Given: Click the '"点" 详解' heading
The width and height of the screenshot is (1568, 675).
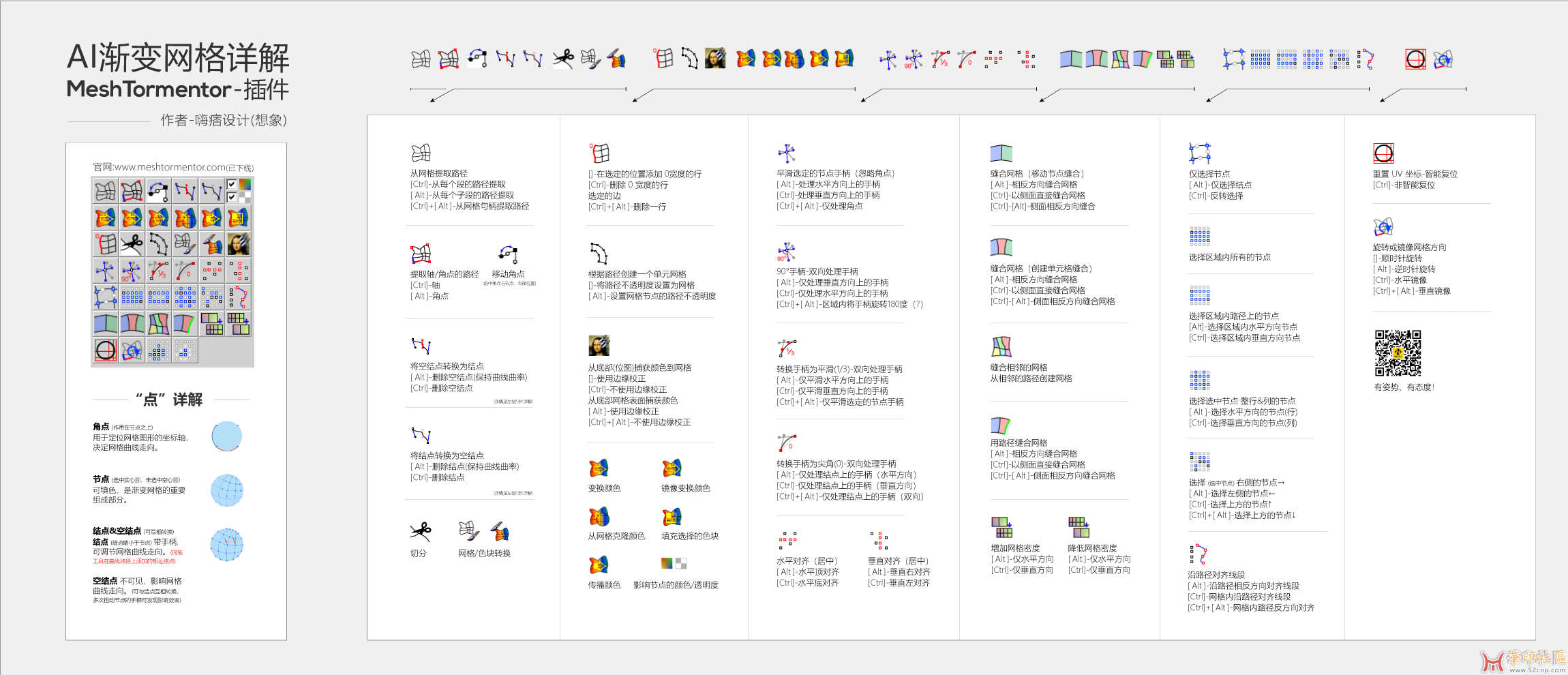Looking at the screenshot, I should pos(169,400).
